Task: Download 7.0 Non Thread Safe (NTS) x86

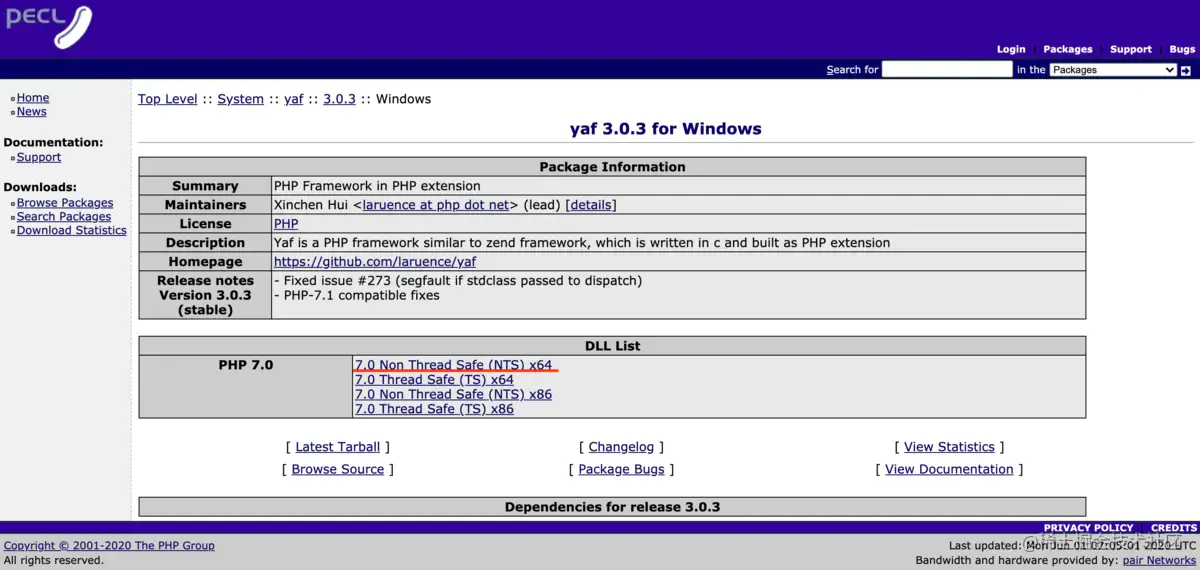Action: point(453,394)
